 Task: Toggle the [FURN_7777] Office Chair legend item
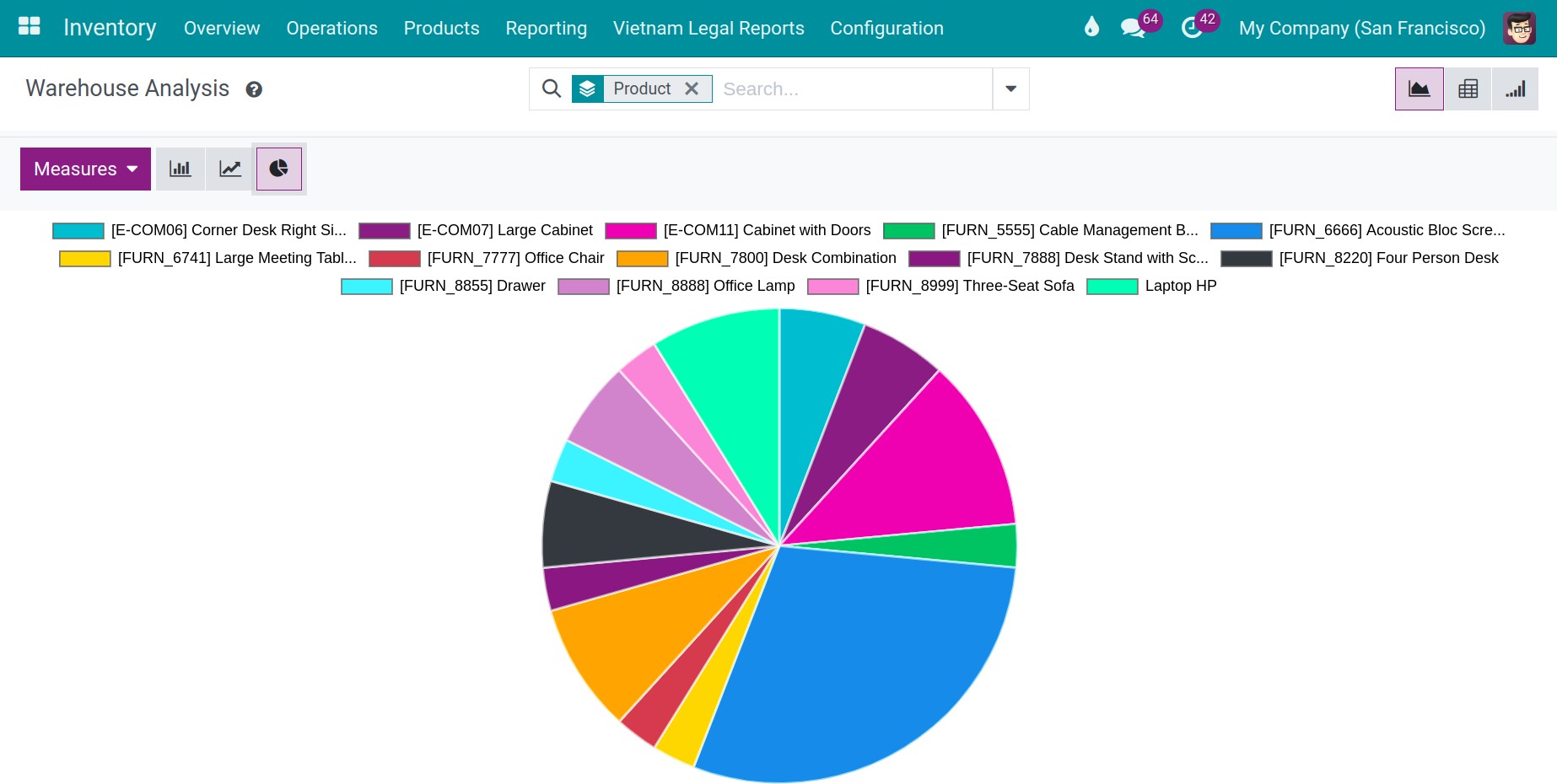pyautogui.click(x=516, y=258)
